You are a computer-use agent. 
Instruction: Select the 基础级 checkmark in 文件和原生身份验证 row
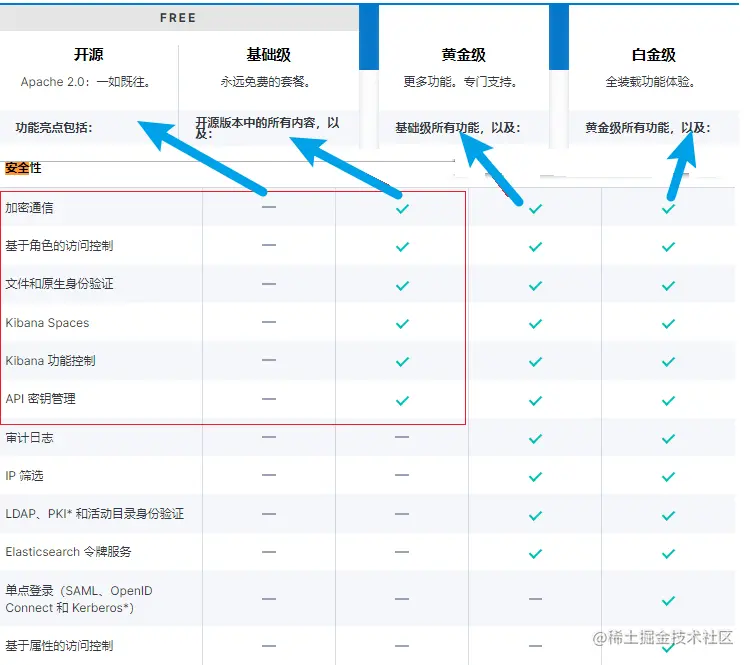point(402,286)
